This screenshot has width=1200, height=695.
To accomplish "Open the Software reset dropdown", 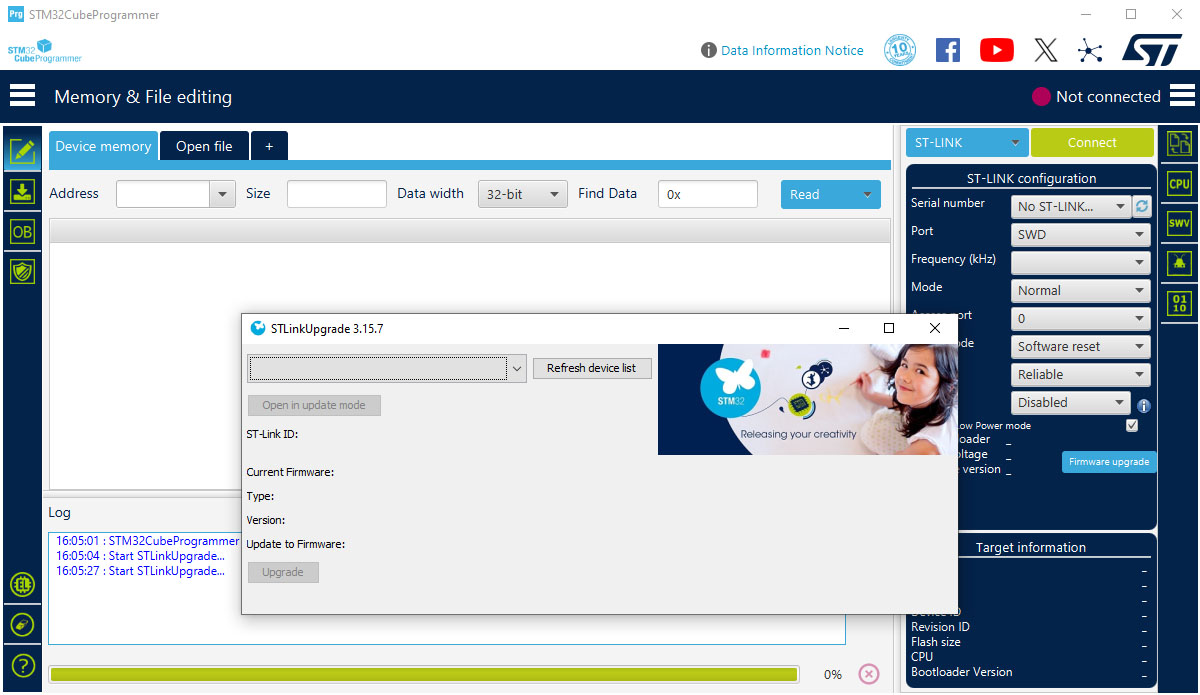I will (1081, 346).
